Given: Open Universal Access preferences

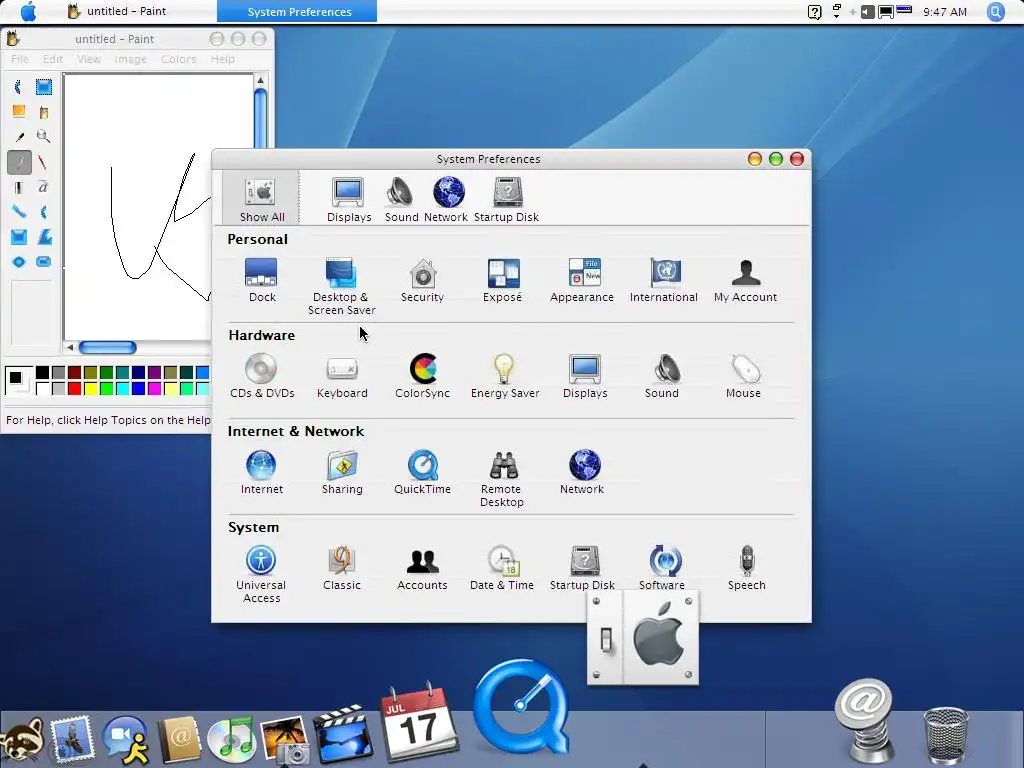Looking at the screenshot, I should (261, 574).
